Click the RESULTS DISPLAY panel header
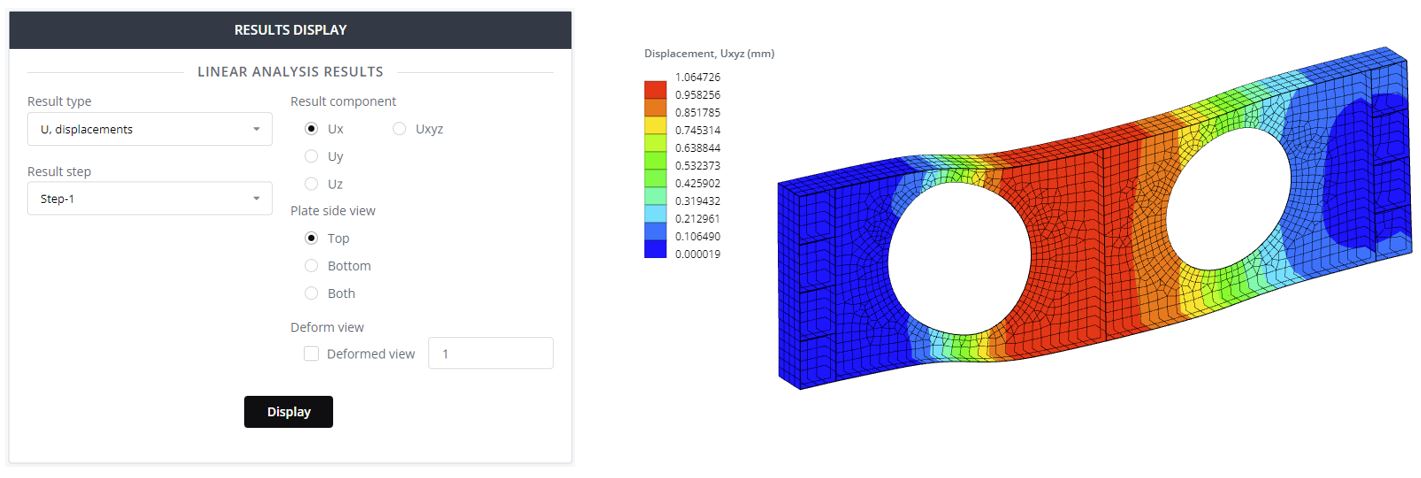Image resolution: width=1421 pixels, height=478 pixels. pos(290,30)
